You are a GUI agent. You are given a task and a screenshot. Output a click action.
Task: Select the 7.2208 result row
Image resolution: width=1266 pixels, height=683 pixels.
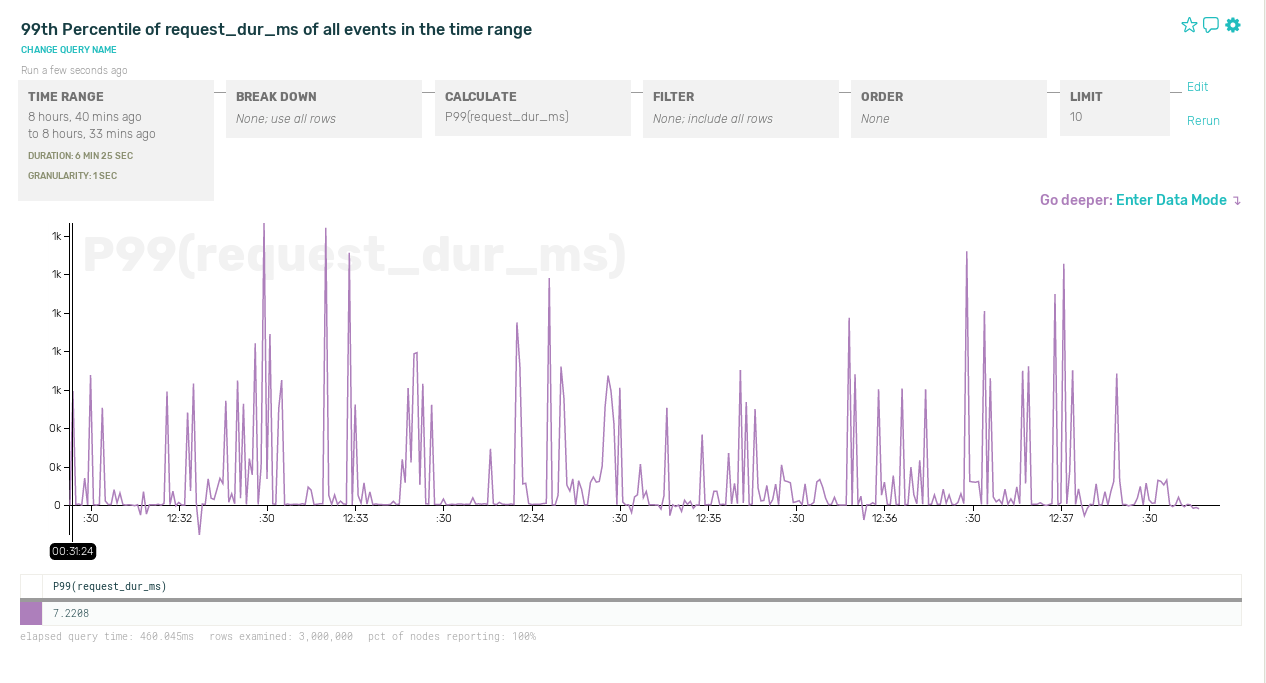(640, 613)
